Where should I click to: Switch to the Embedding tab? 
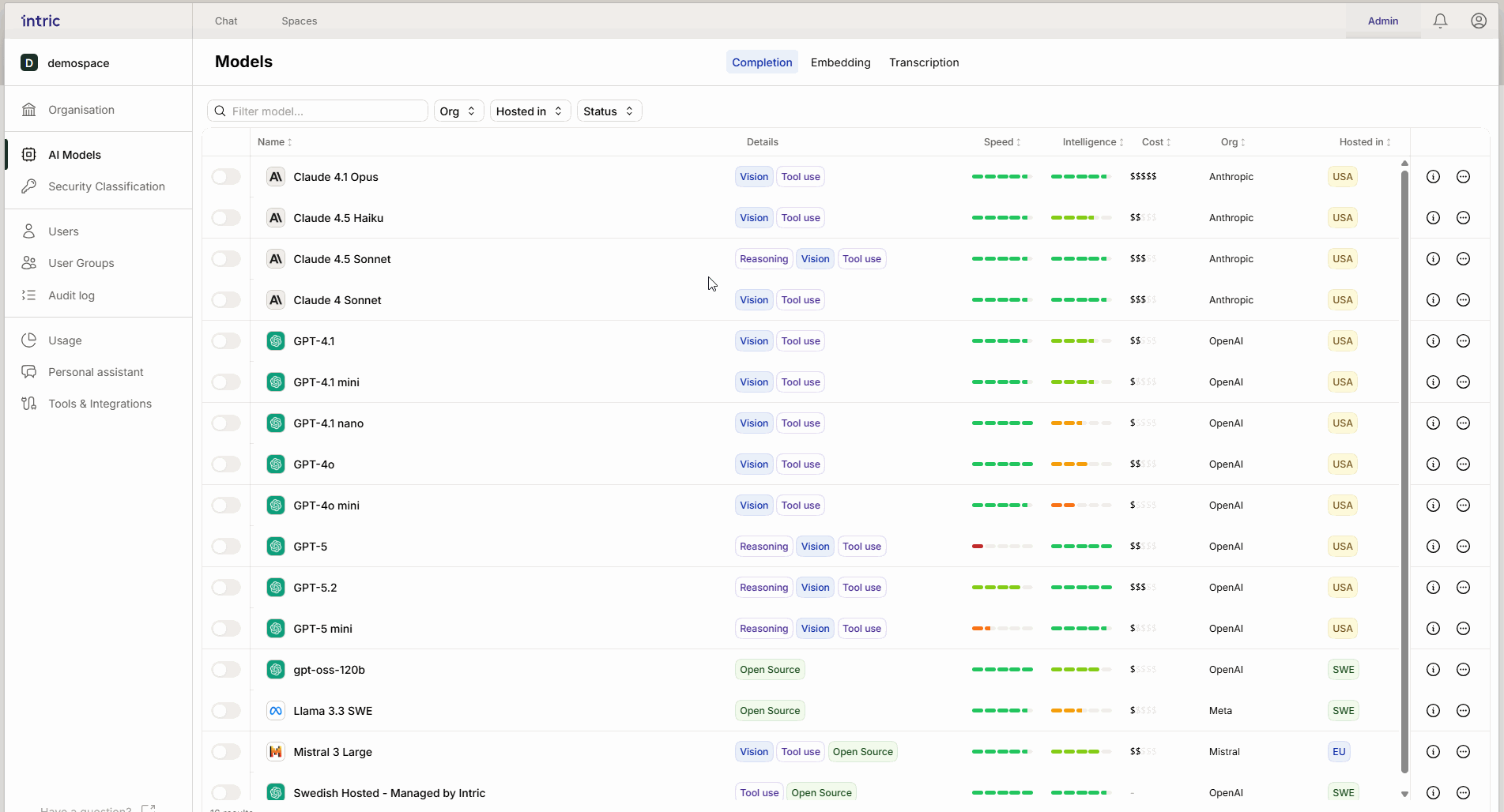tap(840, 62)
